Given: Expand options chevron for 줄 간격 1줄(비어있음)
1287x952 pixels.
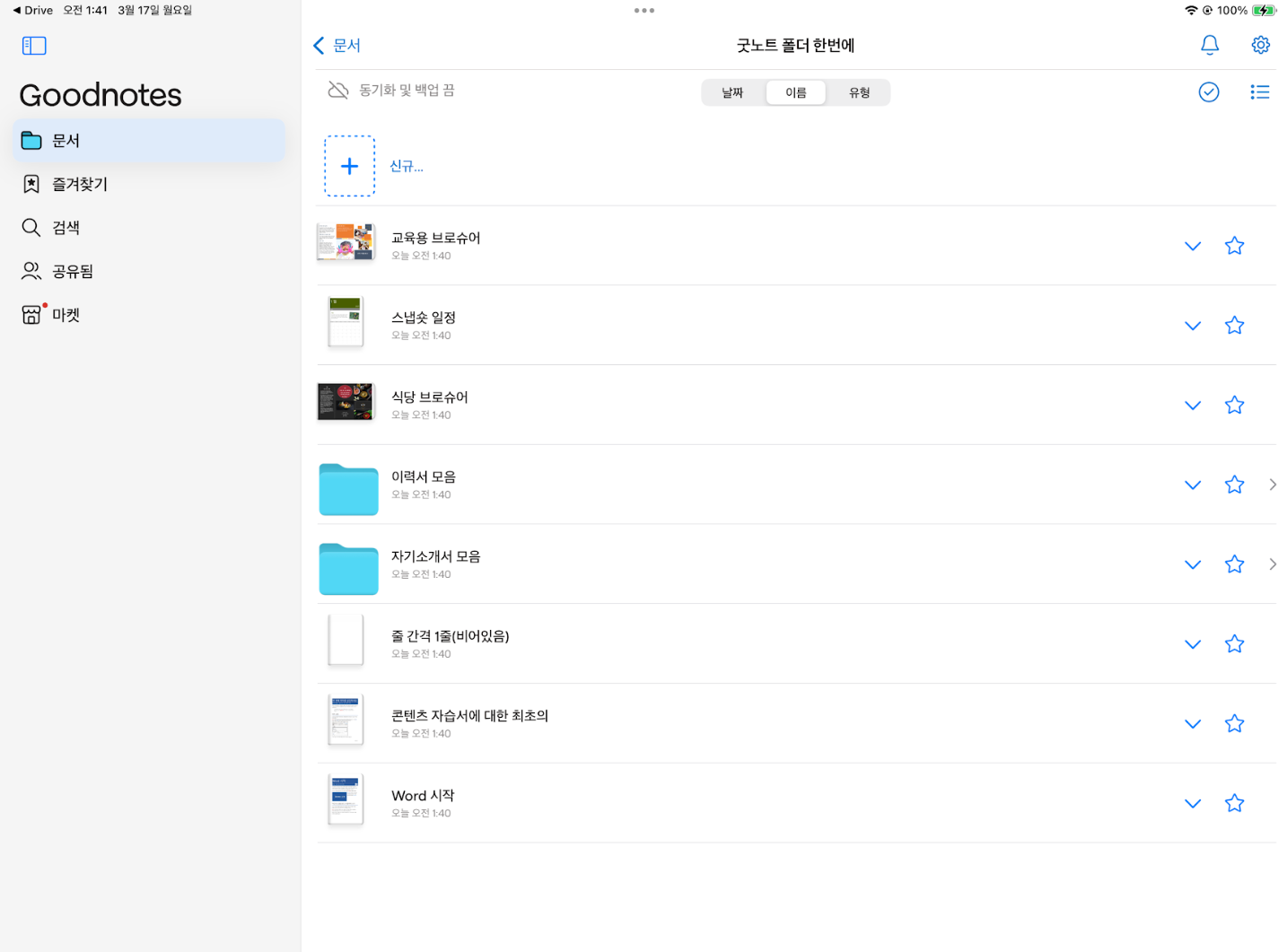Looking at the screenshot, I should click(1193, 644).
